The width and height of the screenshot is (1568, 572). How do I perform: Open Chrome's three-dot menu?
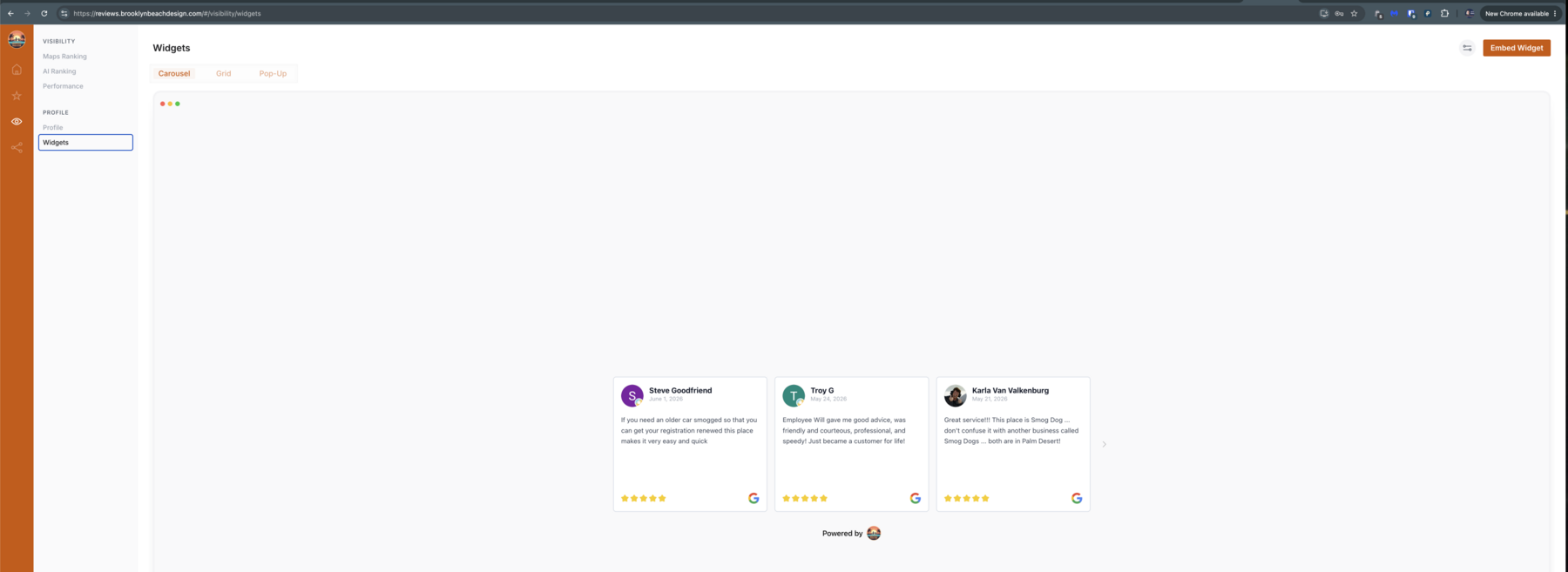[1555, 14]
